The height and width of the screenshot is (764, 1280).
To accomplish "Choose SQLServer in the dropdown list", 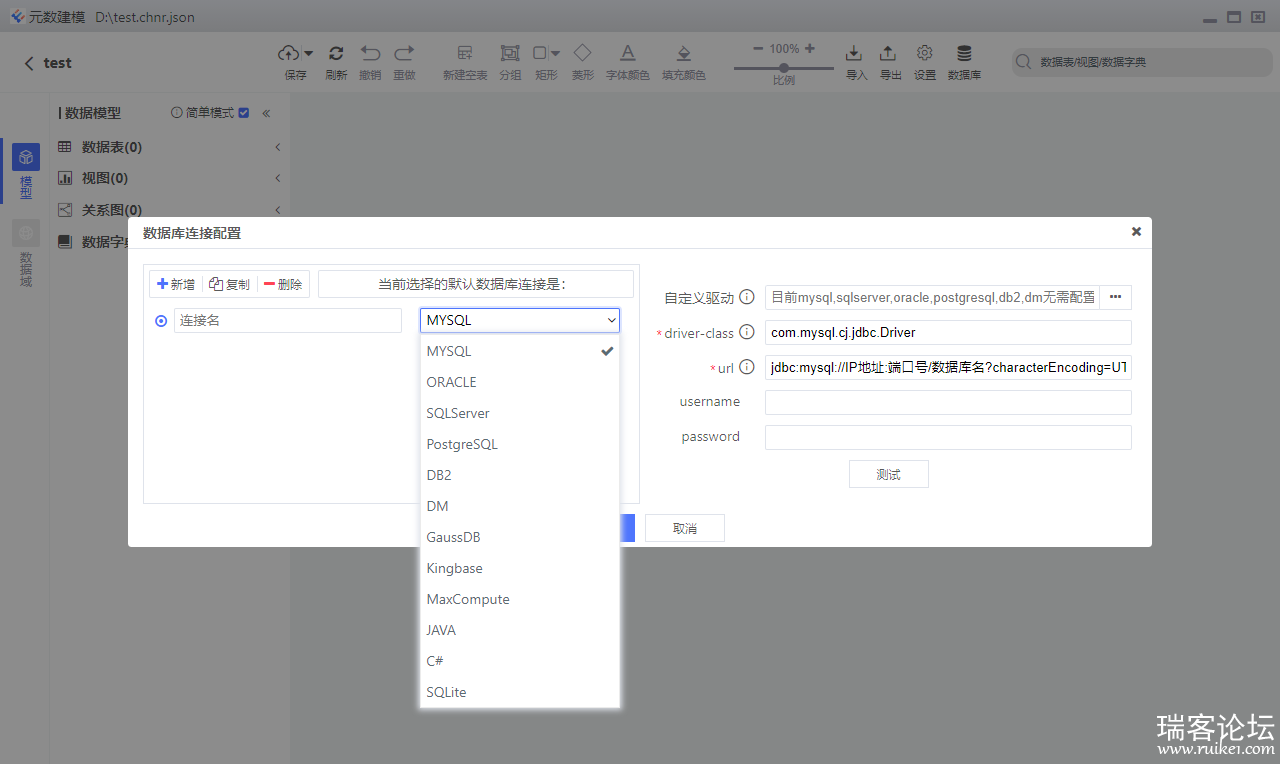I will [x=520, y=413].
